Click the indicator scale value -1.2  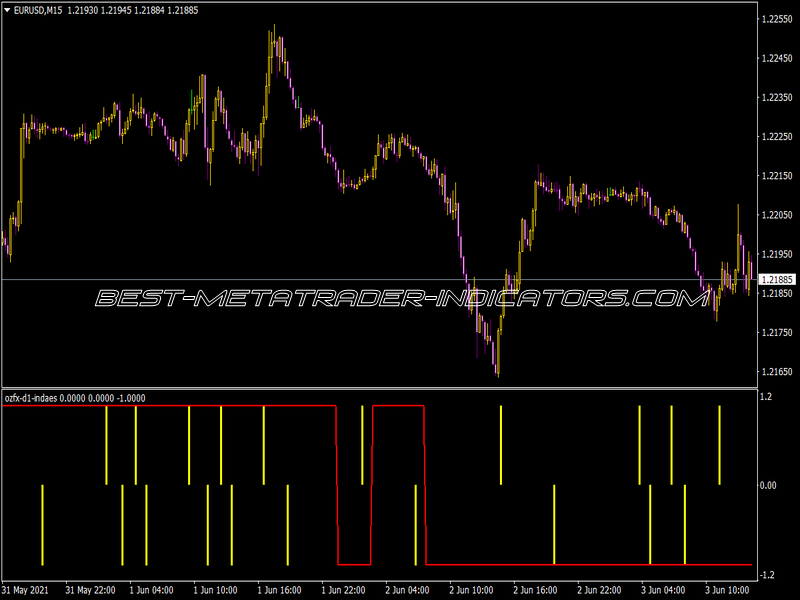767,575
